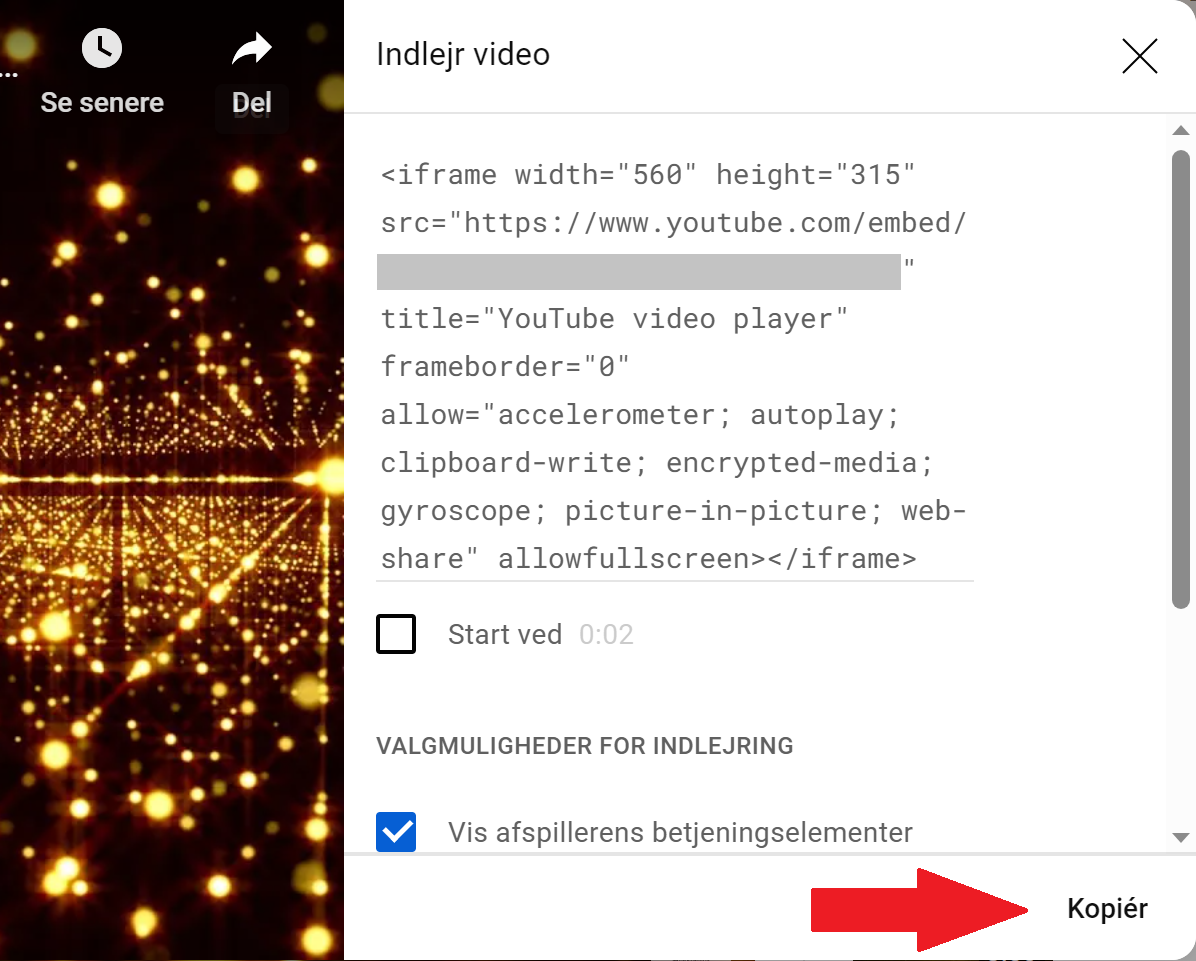The height and width of the screenshot is (961, 1196).
Task: Click the youtube.com/embed URL line
Action: click(x=672, y=223)
